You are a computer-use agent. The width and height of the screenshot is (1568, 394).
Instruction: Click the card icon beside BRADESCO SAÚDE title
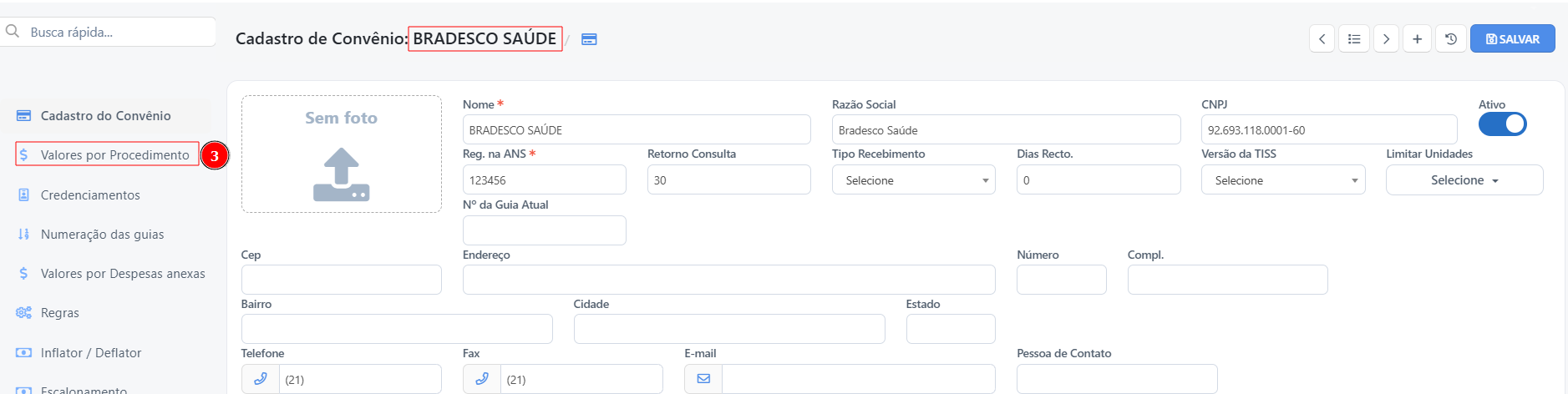pyautogui.click(x=589, y=39)
